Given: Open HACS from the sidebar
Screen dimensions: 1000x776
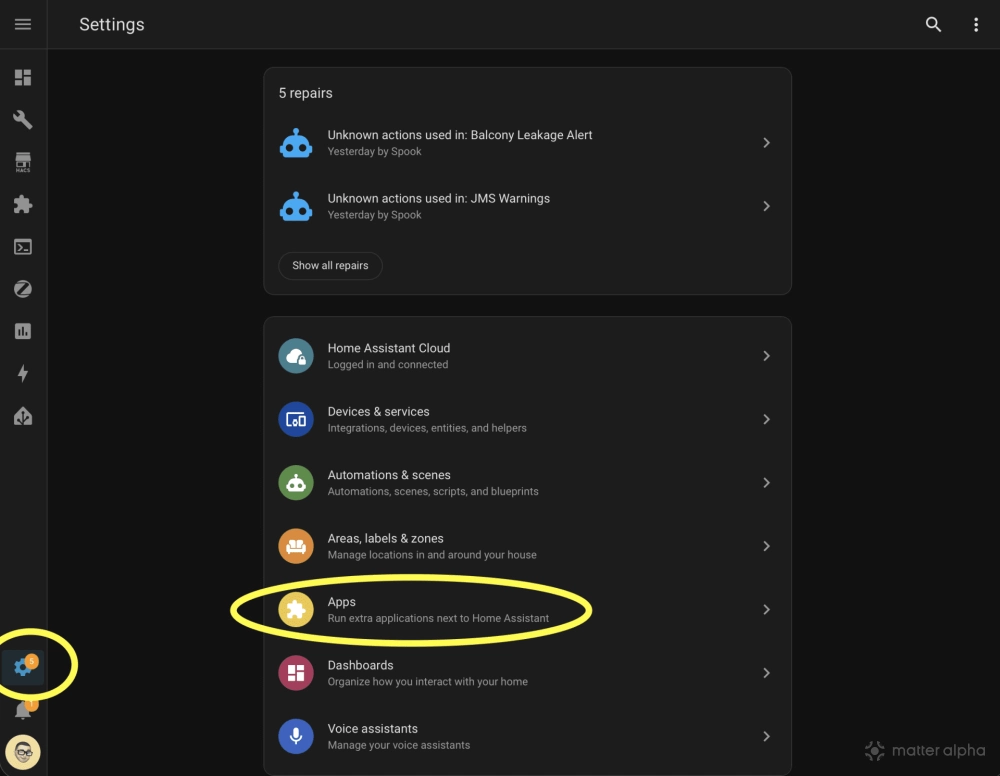Looking at the screenshot, I should point(23,161).
